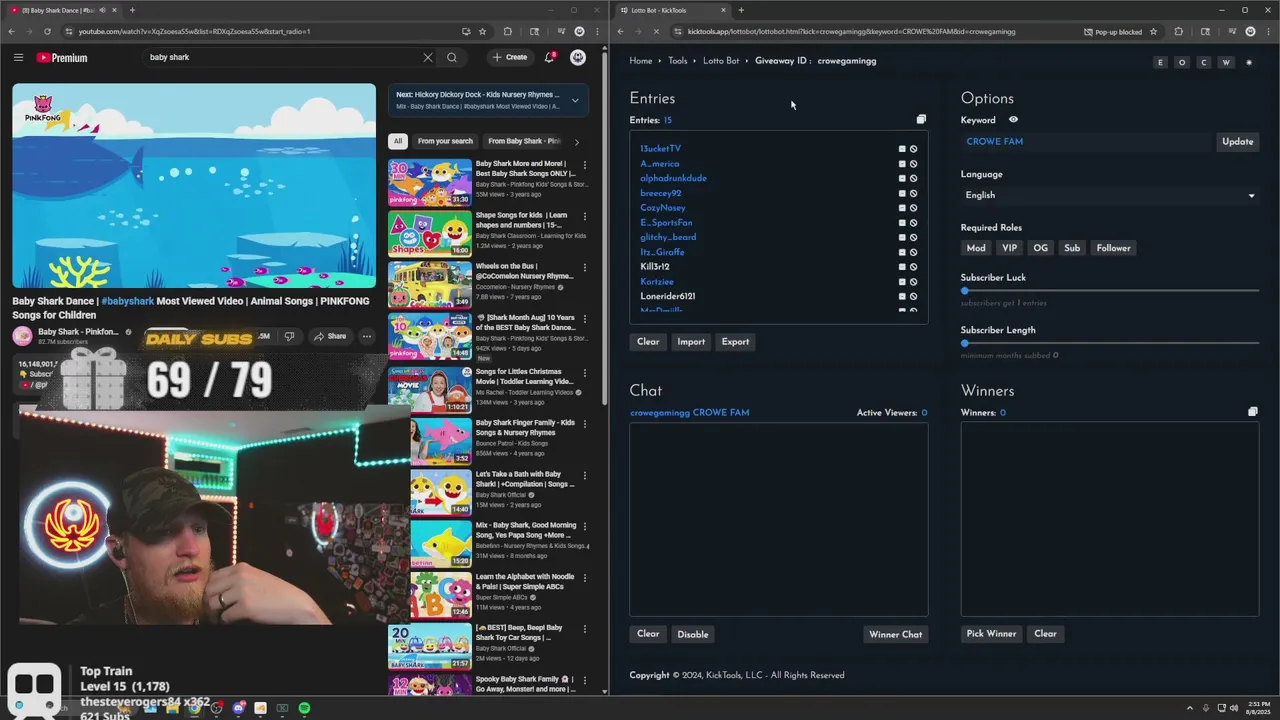Screen dimensions: 1280x720
Task: Reload the YouTube browser page
Action: (48, 32)
